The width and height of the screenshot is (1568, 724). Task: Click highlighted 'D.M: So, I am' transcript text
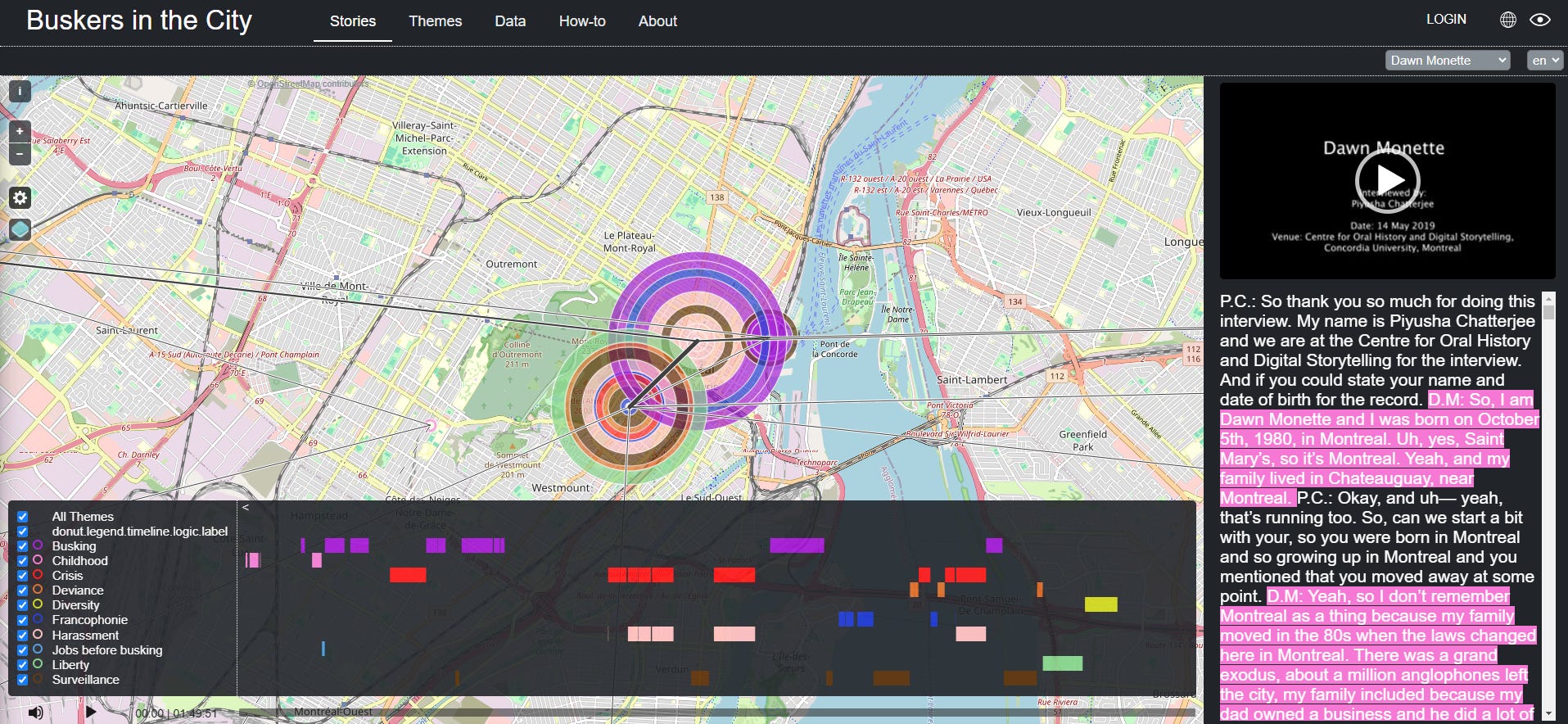[x=1480, y=400]
